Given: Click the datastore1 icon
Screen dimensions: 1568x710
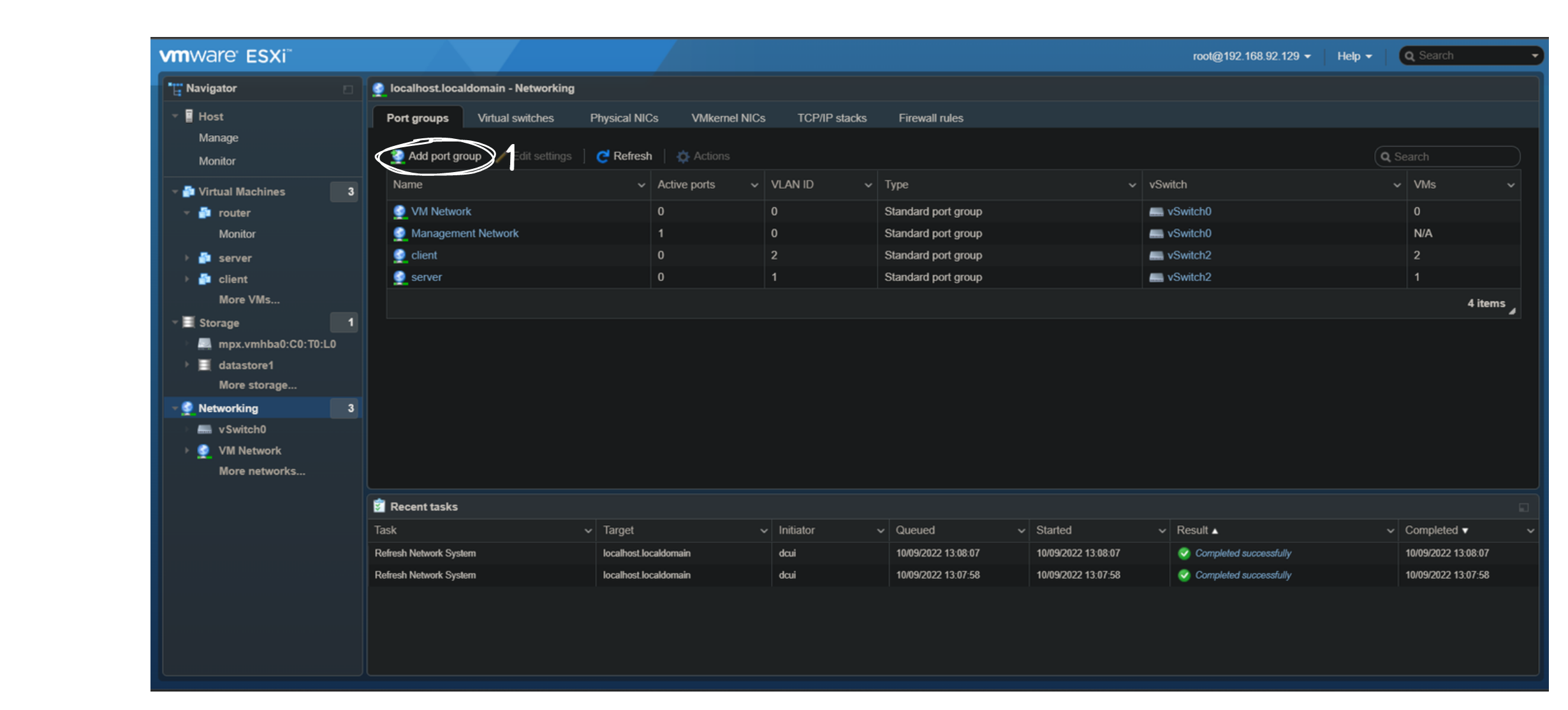Looking at the screenshot, I should click(x=205, y=365).
